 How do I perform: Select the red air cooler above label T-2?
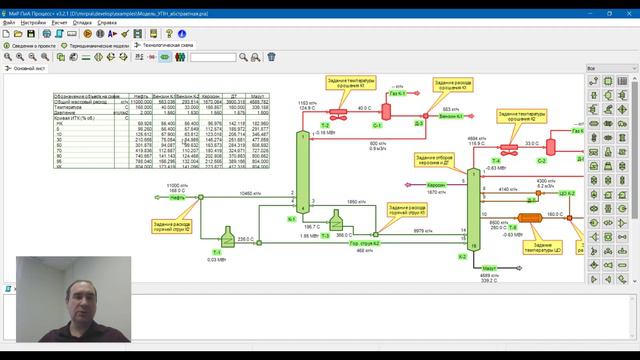coord(338,114)
